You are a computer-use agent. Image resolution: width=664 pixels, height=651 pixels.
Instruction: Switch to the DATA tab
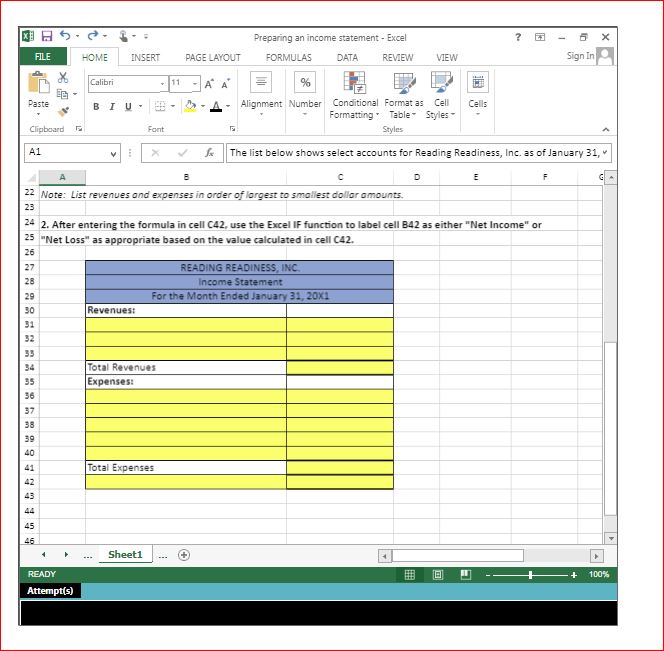tap(347, 58)
